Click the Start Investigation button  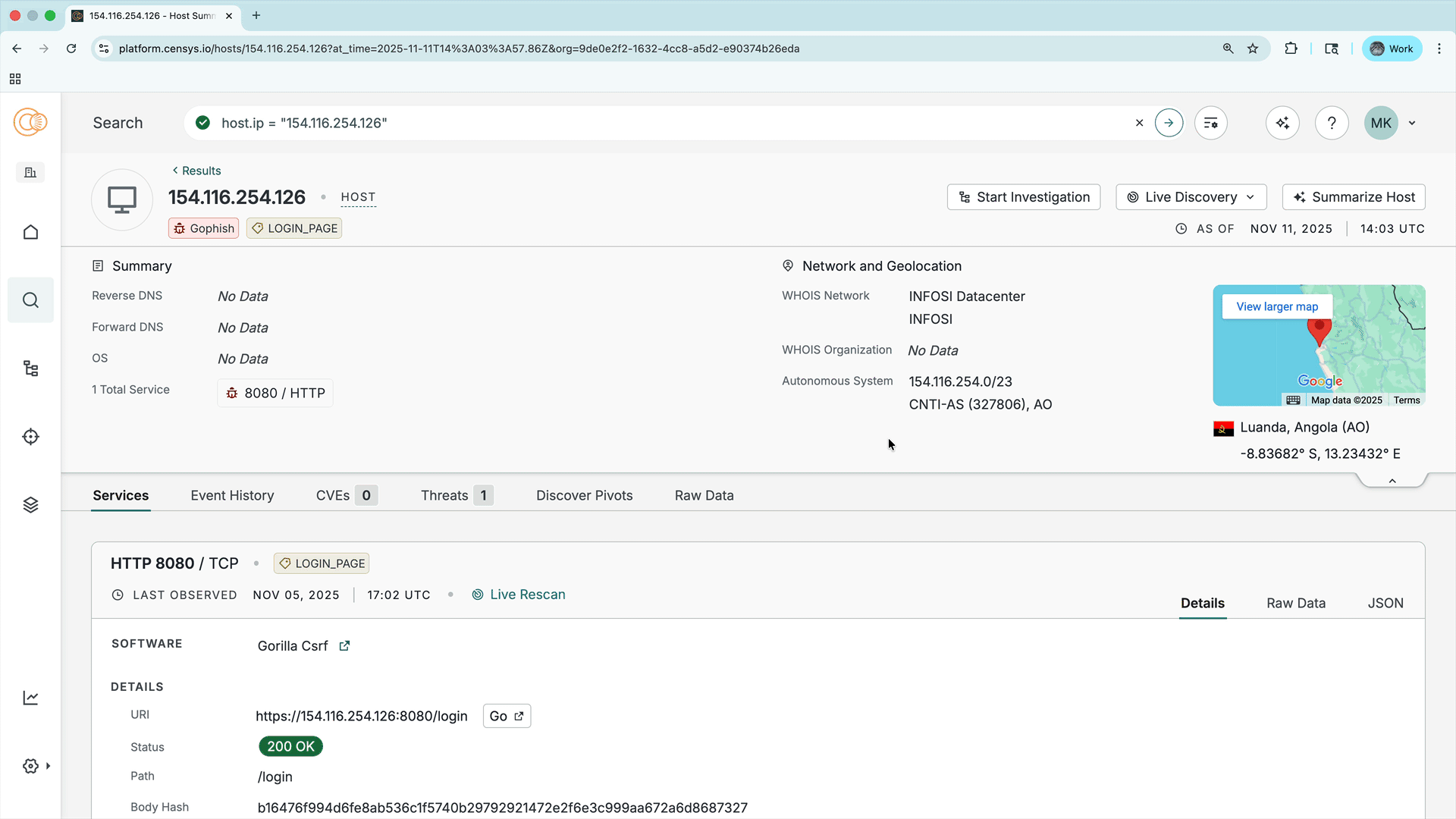(1024, 197)
